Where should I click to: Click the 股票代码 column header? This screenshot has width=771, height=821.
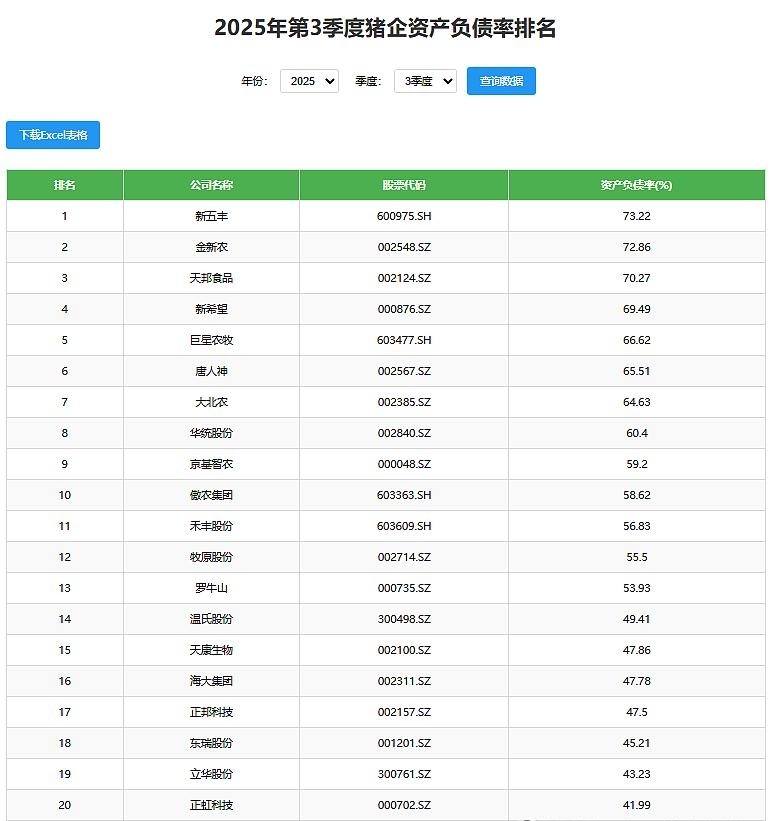click(x=404, y=185)
